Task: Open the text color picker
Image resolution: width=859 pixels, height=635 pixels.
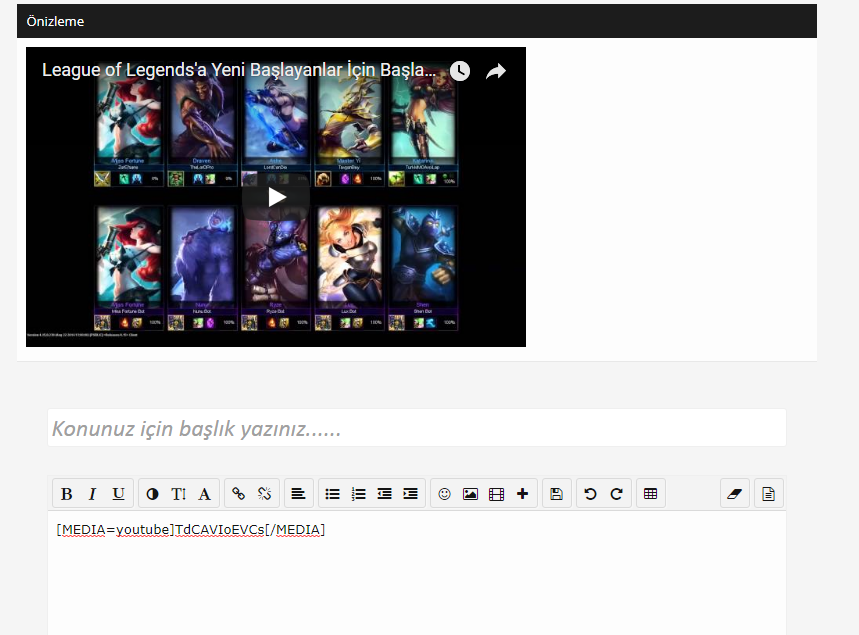Action: point(152,494)
